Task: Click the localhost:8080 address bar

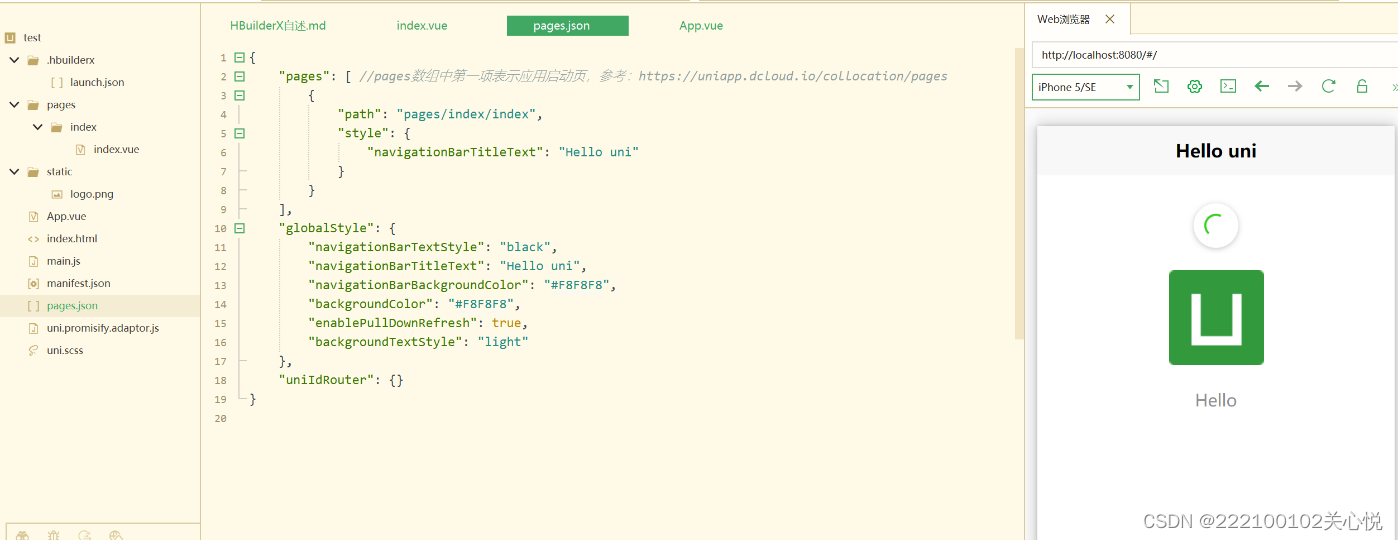Action: coord(1214,54)
